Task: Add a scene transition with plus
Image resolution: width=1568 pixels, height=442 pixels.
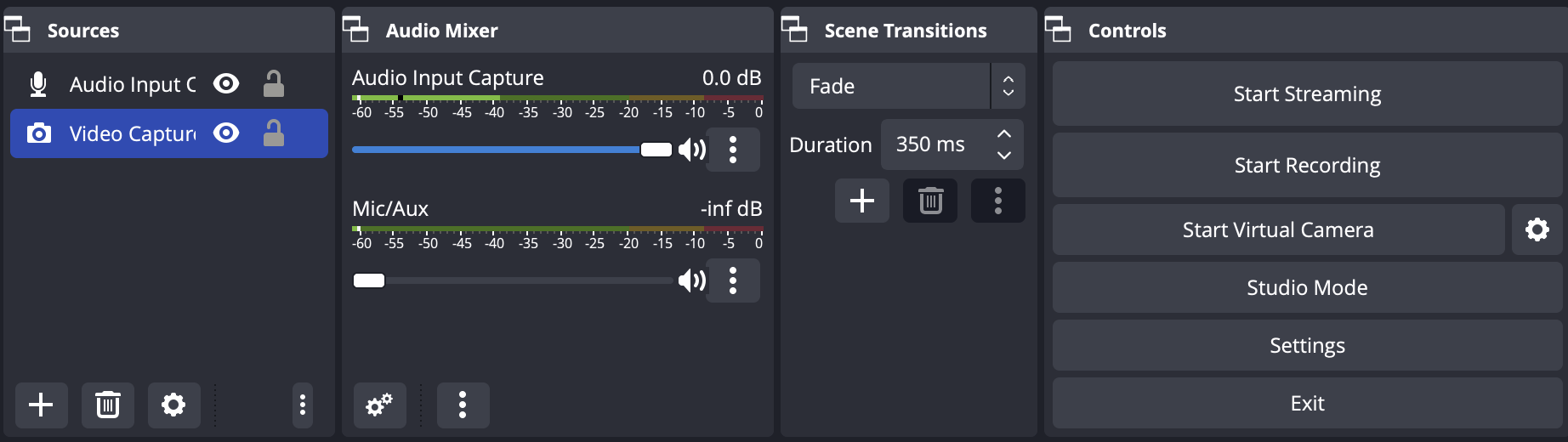Action: (x=862, y=201)
